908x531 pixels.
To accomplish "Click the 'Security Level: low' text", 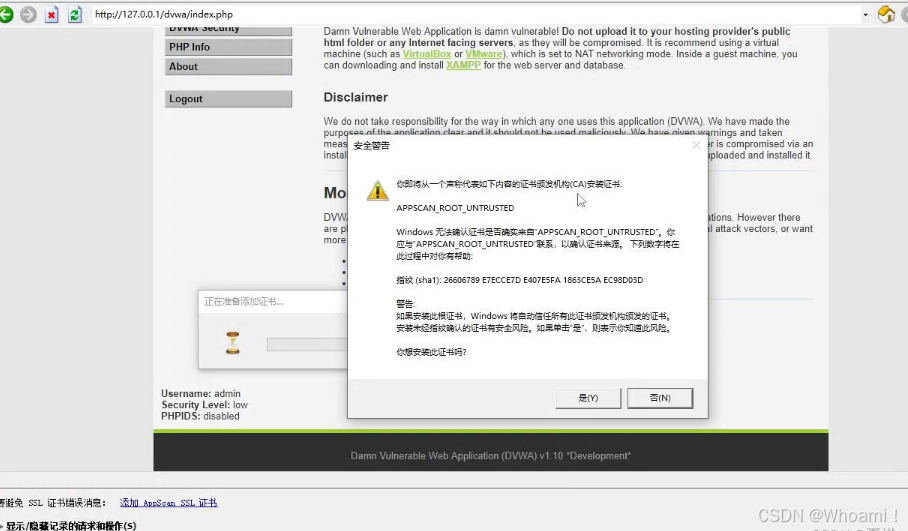I will coord(204,405).
